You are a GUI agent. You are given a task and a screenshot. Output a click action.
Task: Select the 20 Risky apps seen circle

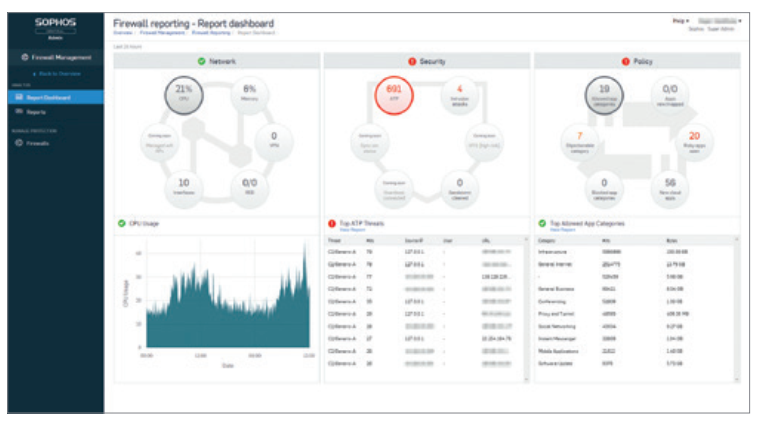click(x=694, y=142)
